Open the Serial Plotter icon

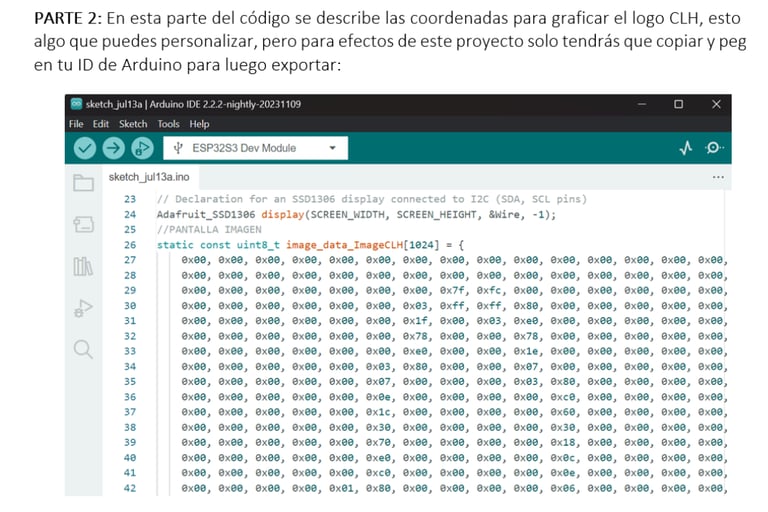pyautogui.click(x=686, y=147)
